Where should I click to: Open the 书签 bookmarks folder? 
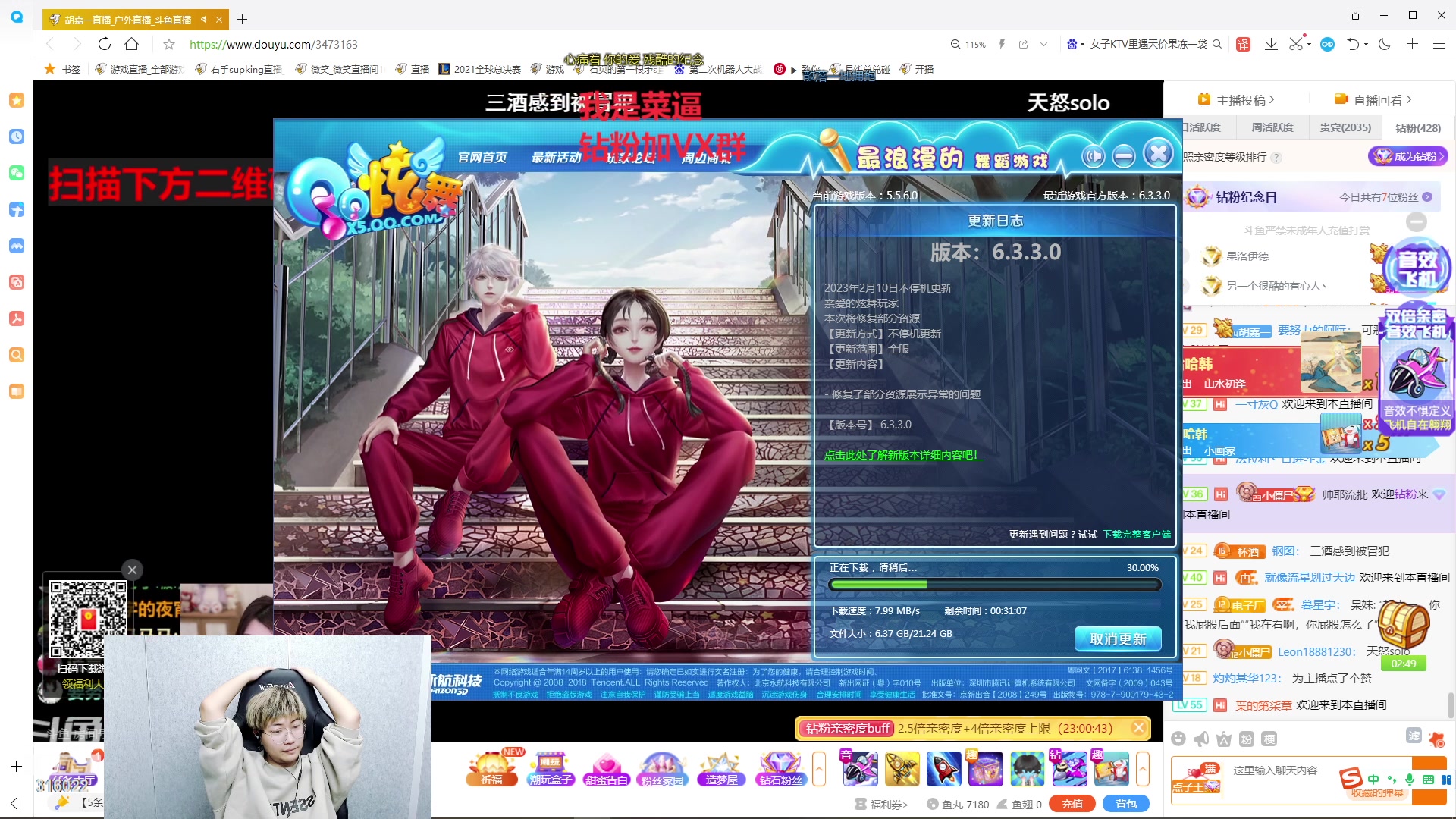pyautogui.click(x=63, y=69)
